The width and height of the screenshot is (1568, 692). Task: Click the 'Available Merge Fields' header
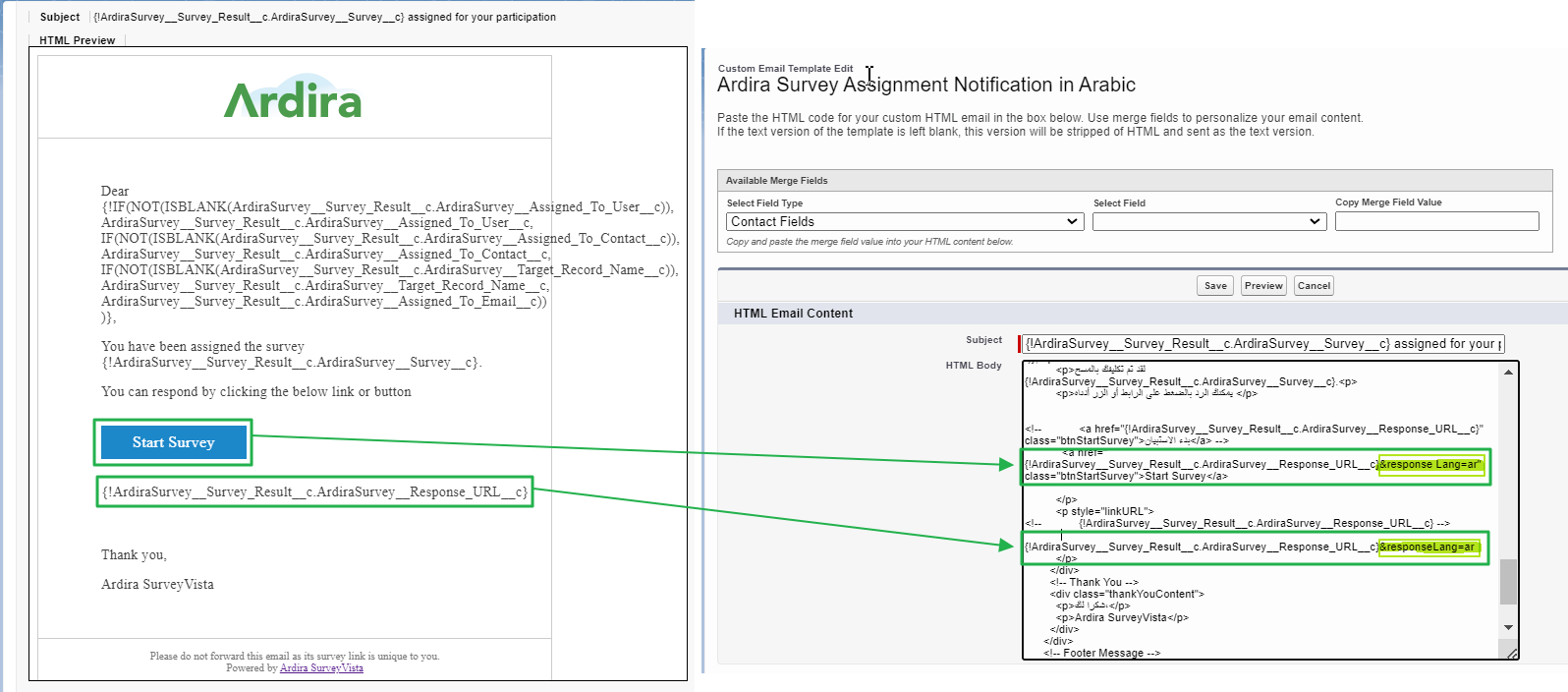[x=776, y=181]
